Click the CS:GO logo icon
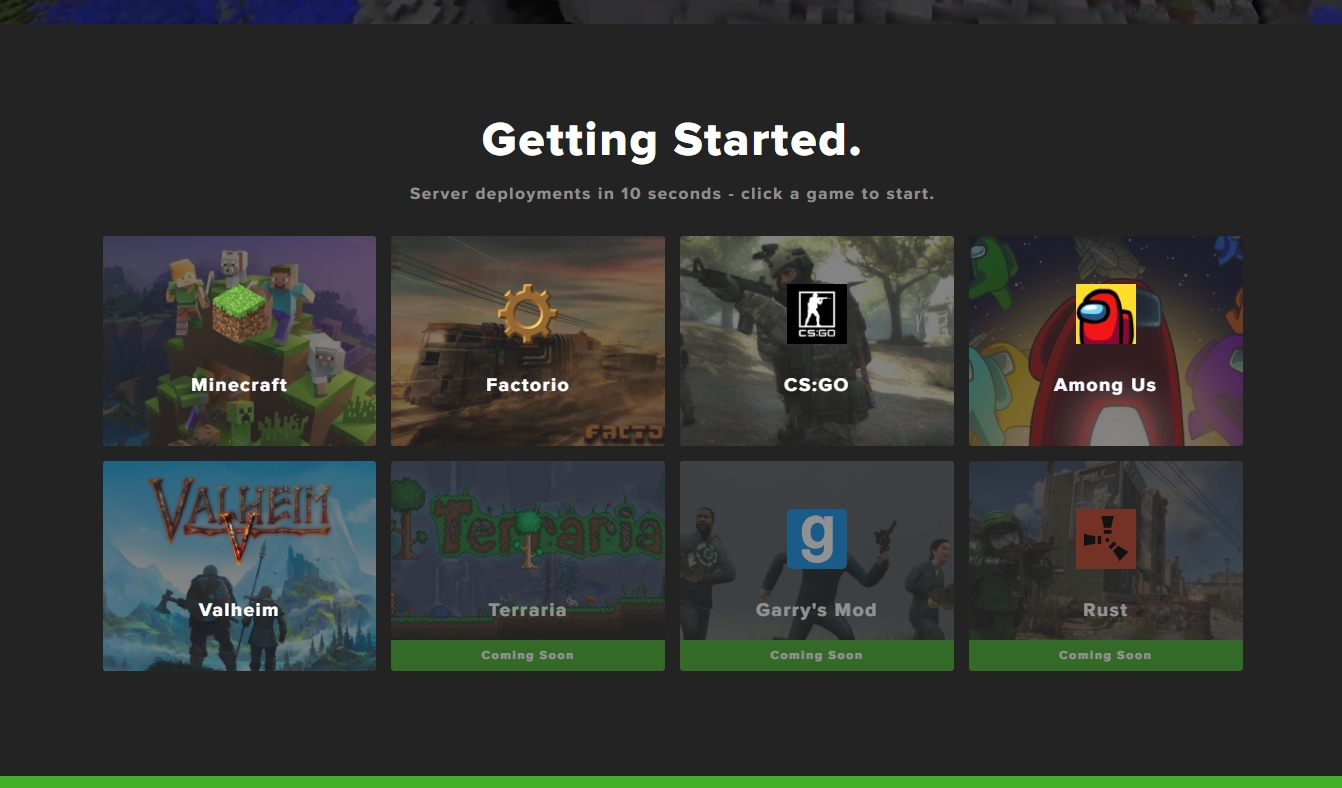1342x788 pixels. click(816, 313)
